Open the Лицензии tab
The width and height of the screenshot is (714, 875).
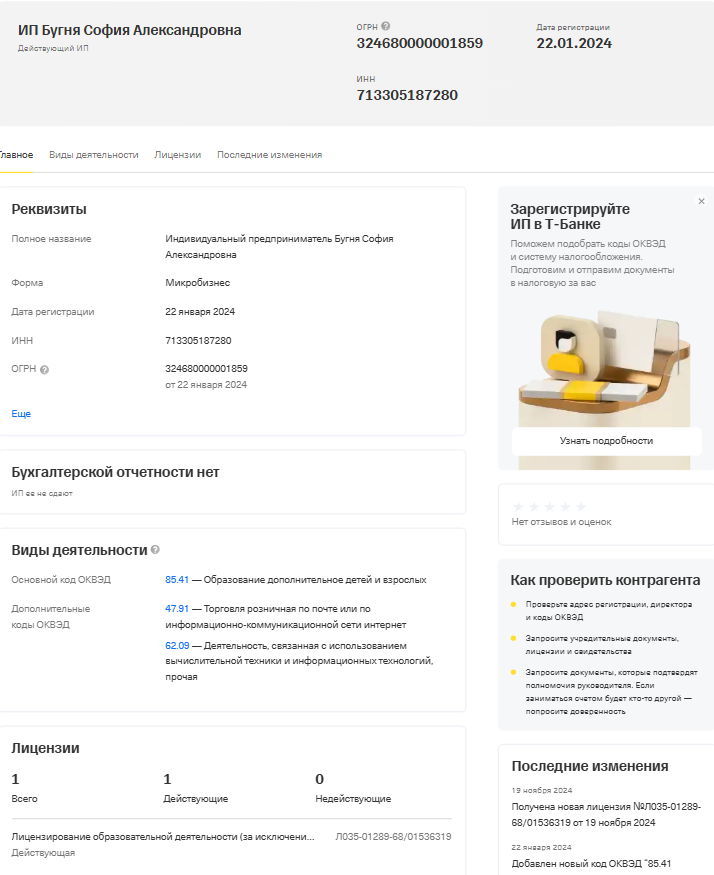pos(177,155)
